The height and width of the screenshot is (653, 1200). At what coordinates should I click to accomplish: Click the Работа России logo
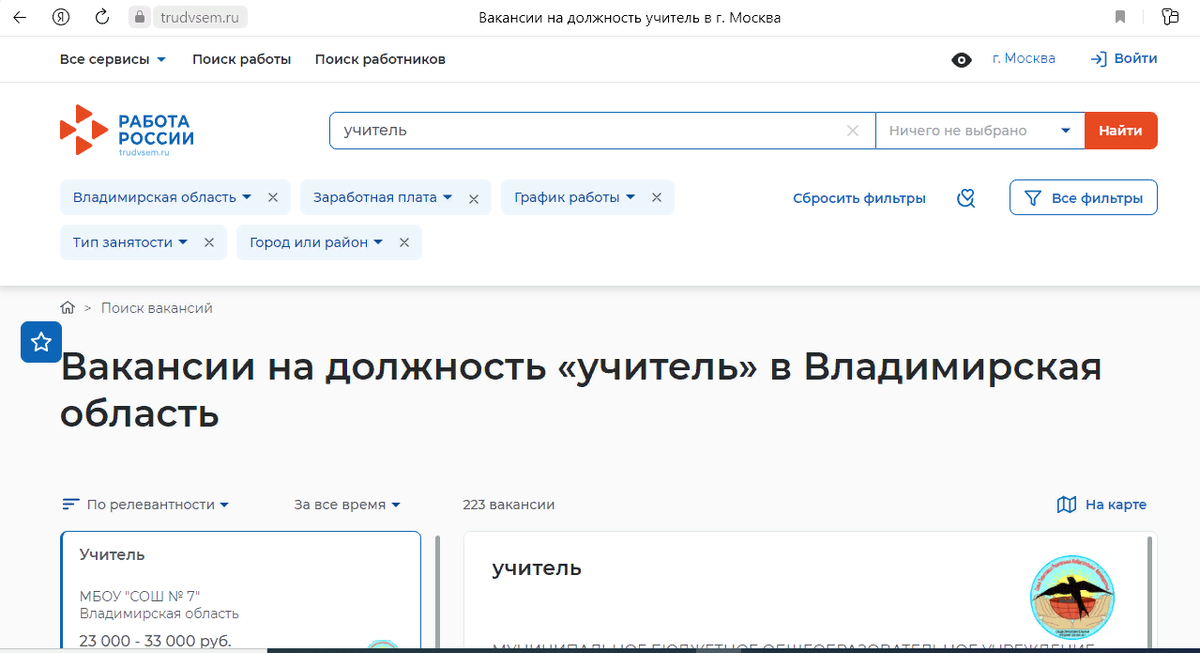[126, 130]
